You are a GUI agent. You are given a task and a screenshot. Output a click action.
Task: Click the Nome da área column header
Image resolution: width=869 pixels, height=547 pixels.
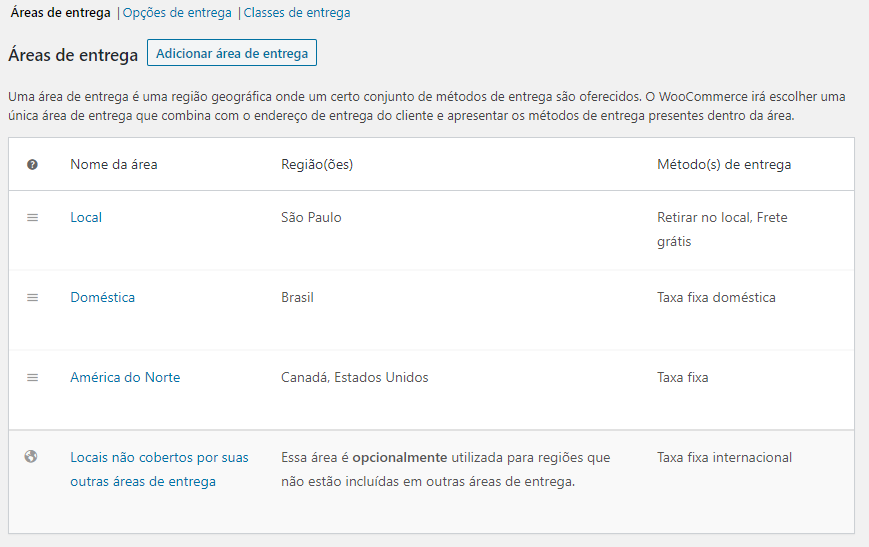[113, 164]
